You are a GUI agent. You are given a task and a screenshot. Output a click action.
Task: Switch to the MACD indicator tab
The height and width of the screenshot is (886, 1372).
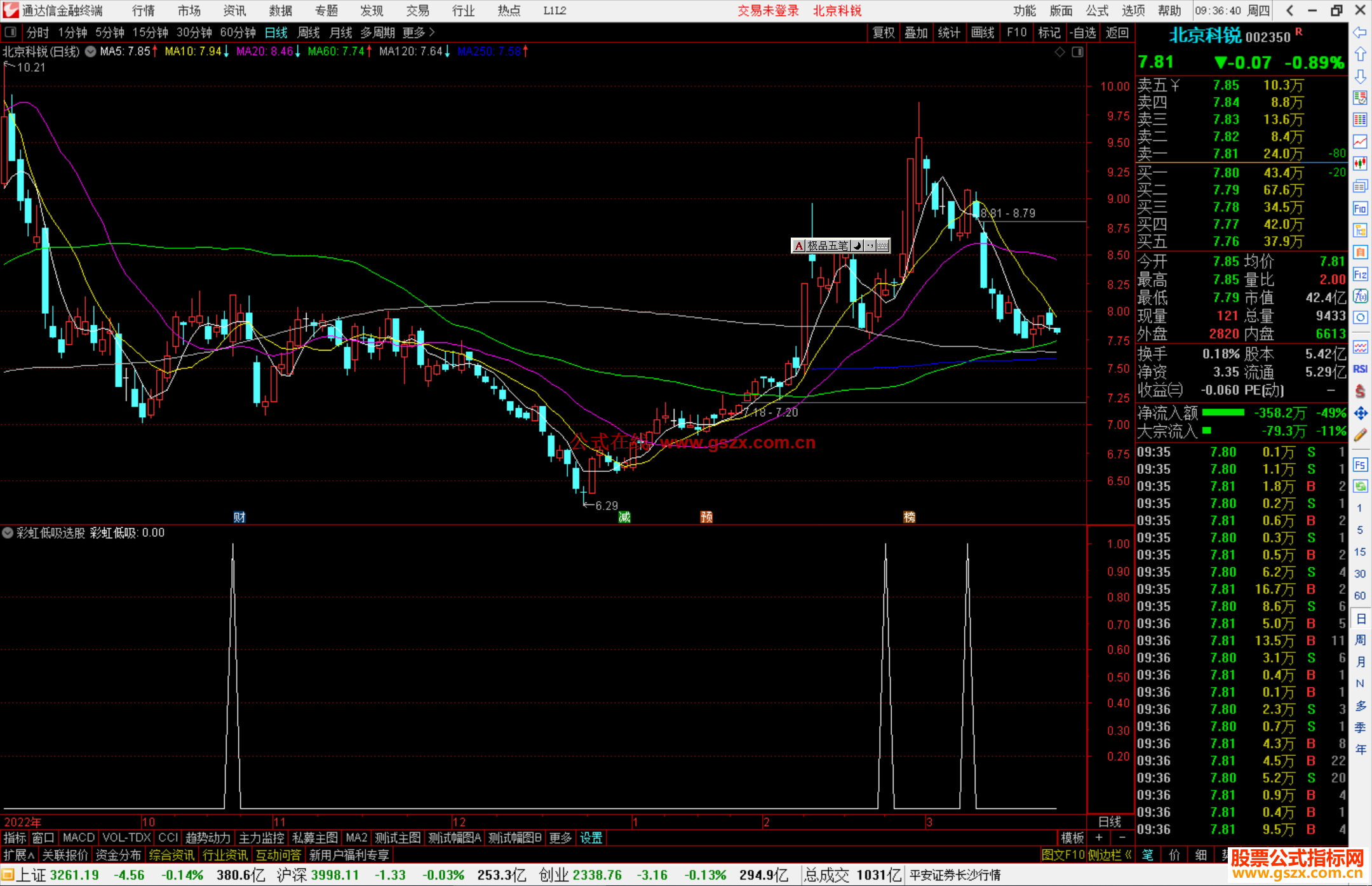(x=78, y=838)
